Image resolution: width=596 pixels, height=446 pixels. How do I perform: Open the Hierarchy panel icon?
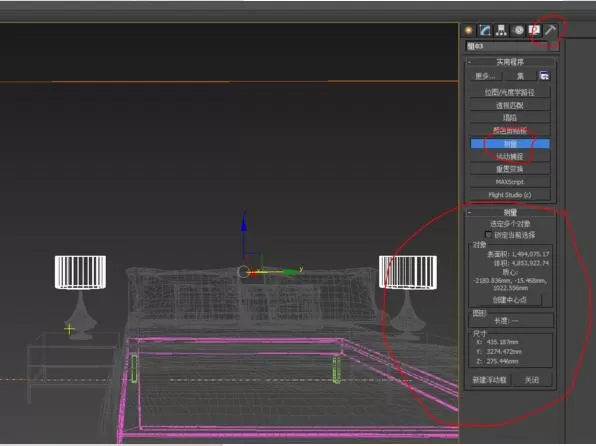(501, 30)
